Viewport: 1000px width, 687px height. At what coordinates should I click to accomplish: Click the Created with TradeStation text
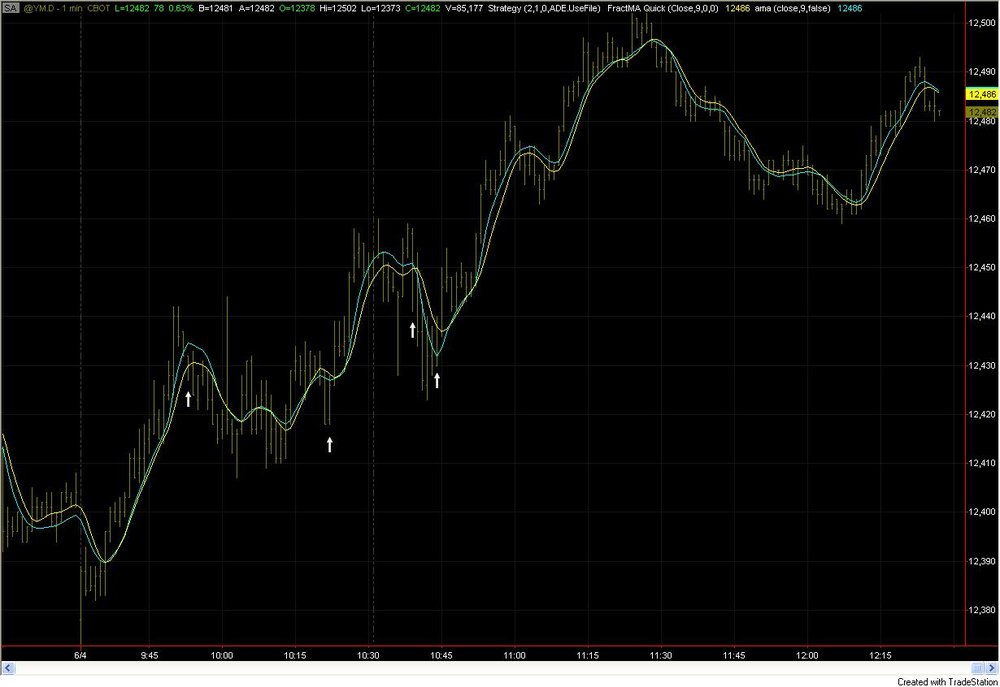coord(946,682)
